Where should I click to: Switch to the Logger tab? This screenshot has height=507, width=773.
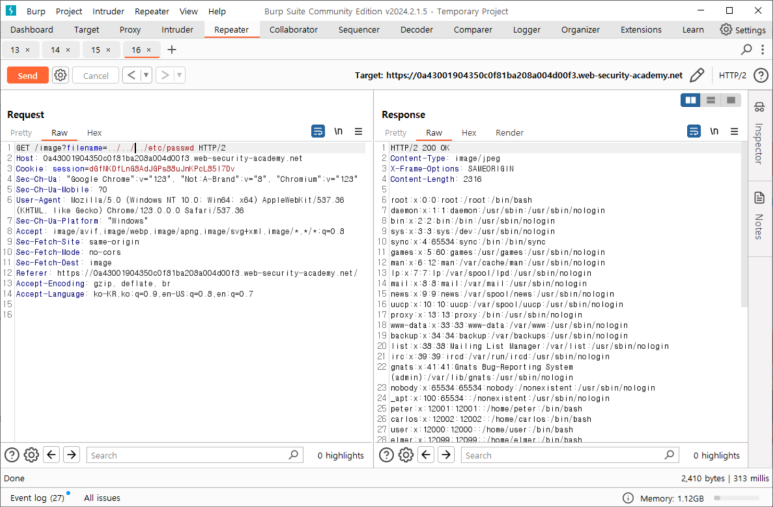point(527,30)
